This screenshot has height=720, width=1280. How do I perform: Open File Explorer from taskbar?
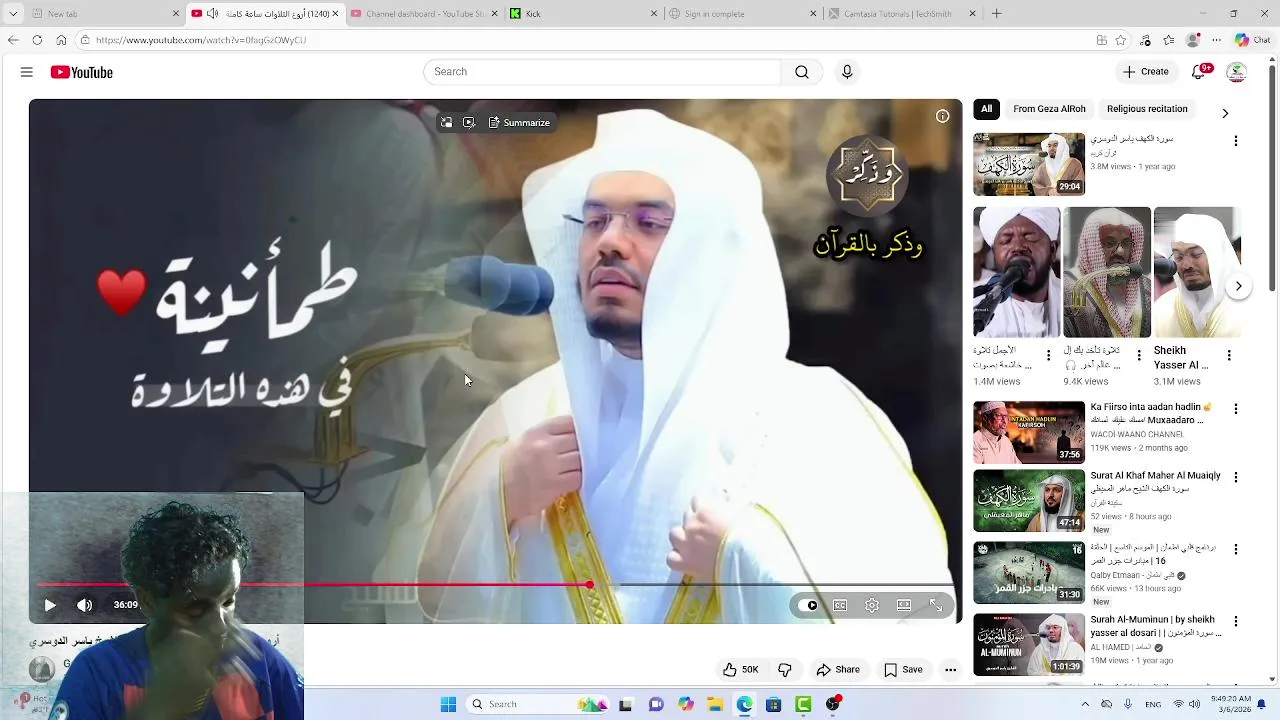[x=715, y=704]
